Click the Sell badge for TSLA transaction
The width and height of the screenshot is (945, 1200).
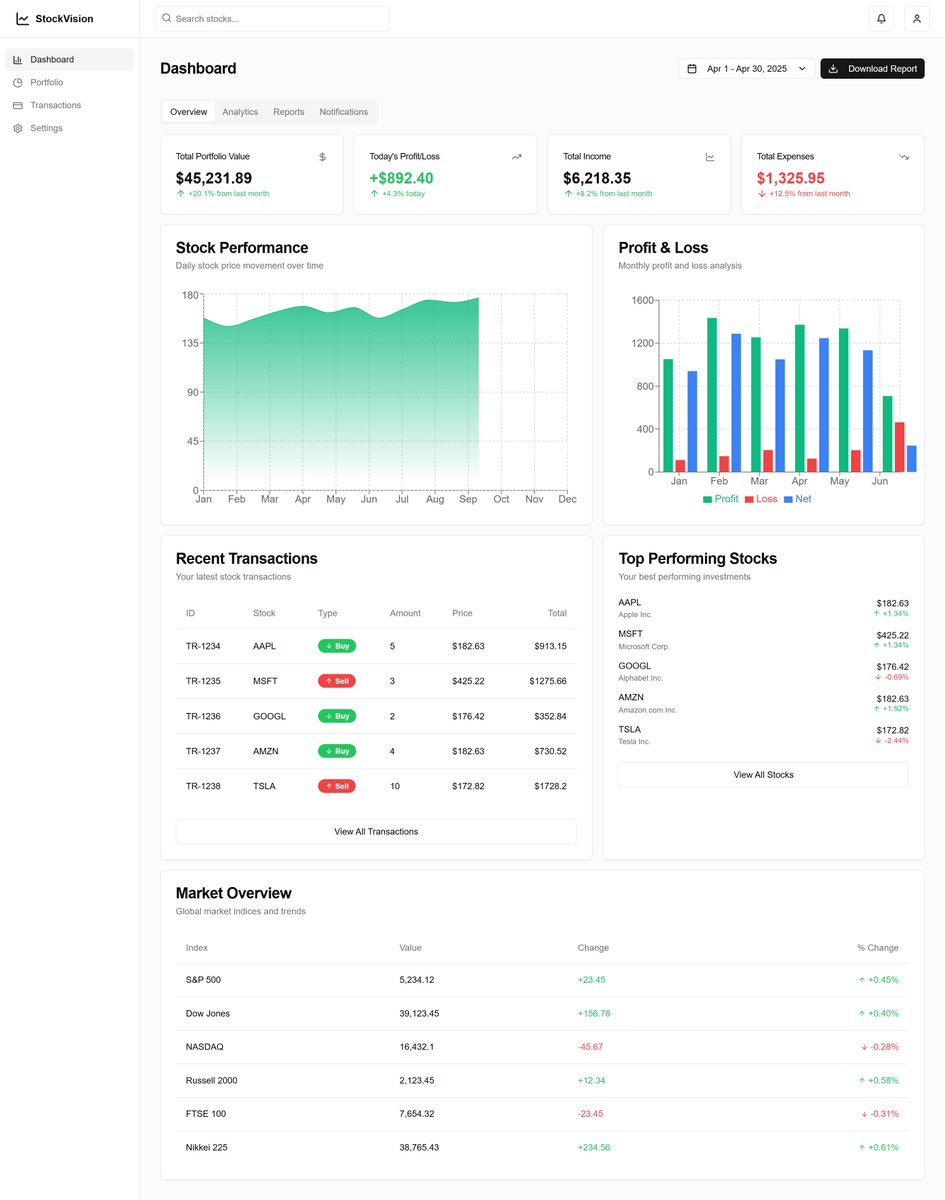[337, 786]
